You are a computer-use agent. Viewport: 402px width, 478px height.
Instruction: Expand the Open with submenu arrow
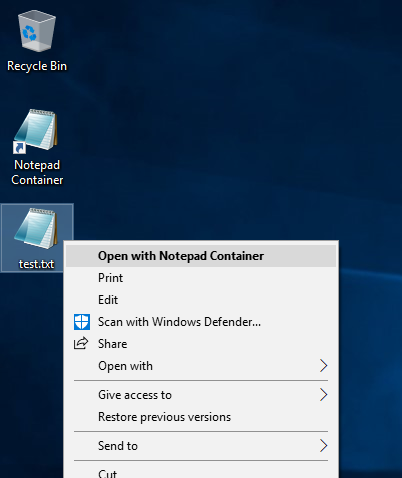[323, 366]
